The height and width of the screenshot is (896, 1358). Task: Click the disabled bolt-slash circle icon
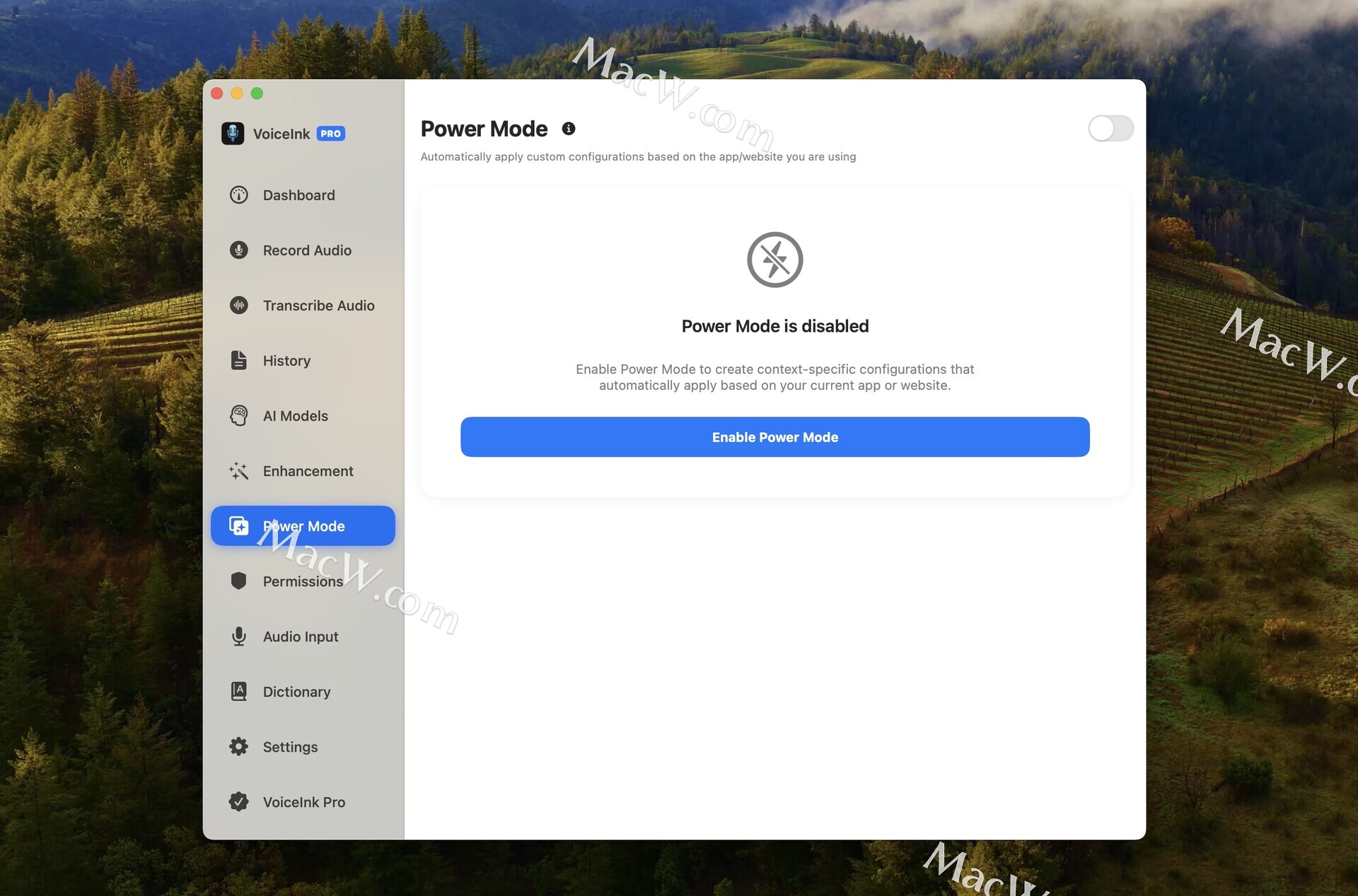click(775, 260)
